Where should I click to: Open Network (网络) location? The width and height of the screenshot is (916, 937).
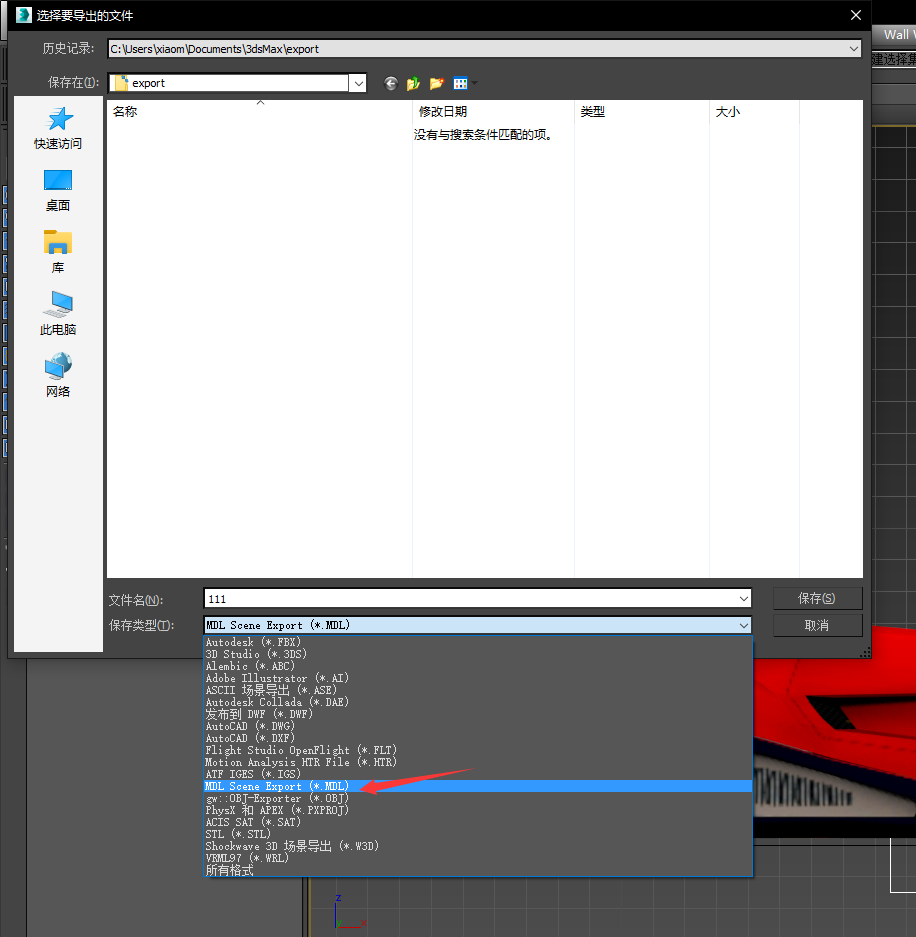[x=58, y=376]
